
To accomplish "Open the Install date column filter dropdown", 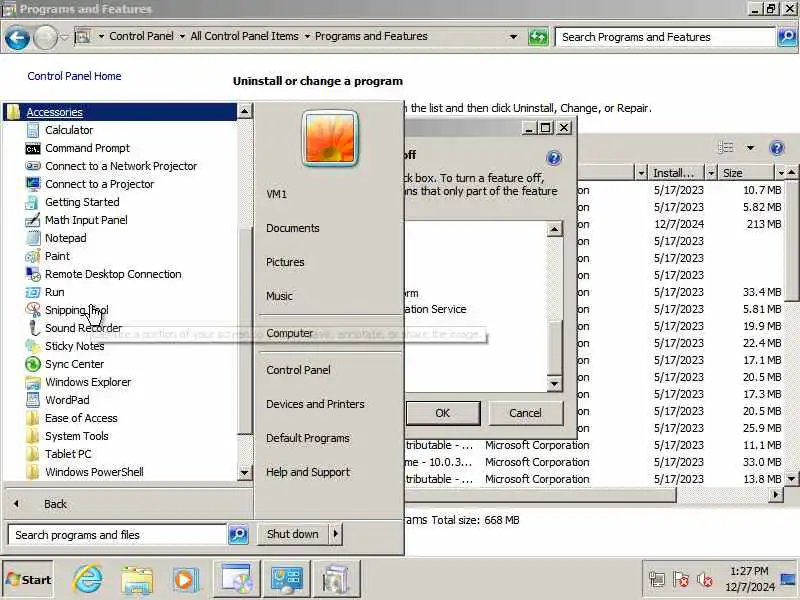I will 711,173.
